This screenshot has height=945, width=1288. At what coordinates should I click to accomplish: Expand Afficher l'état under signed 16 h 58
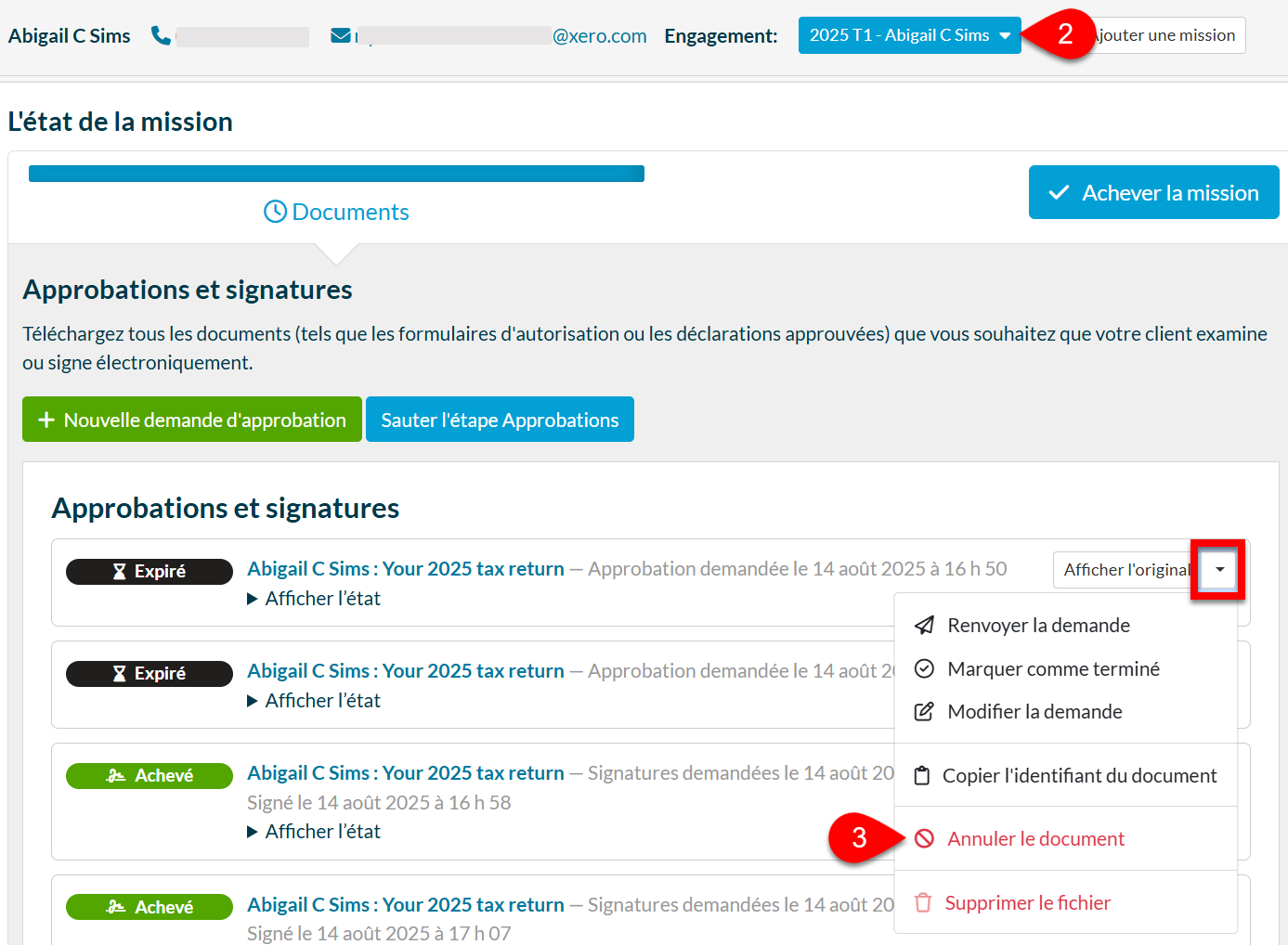(x=314, y=832)
